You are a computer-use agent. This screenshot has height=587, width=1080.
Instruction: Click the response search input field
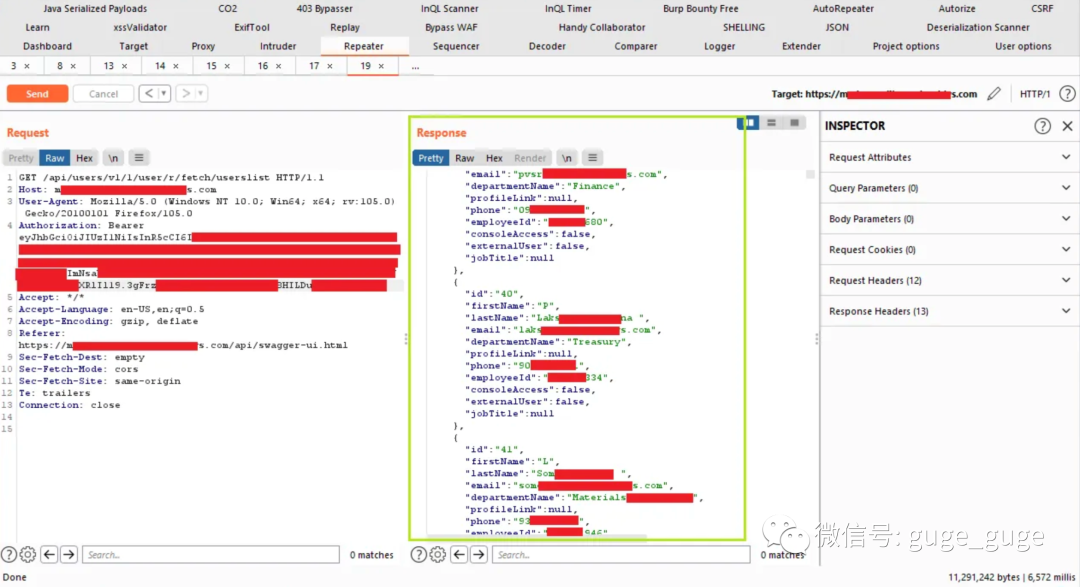pyautogui.click(x=621, y=555)
